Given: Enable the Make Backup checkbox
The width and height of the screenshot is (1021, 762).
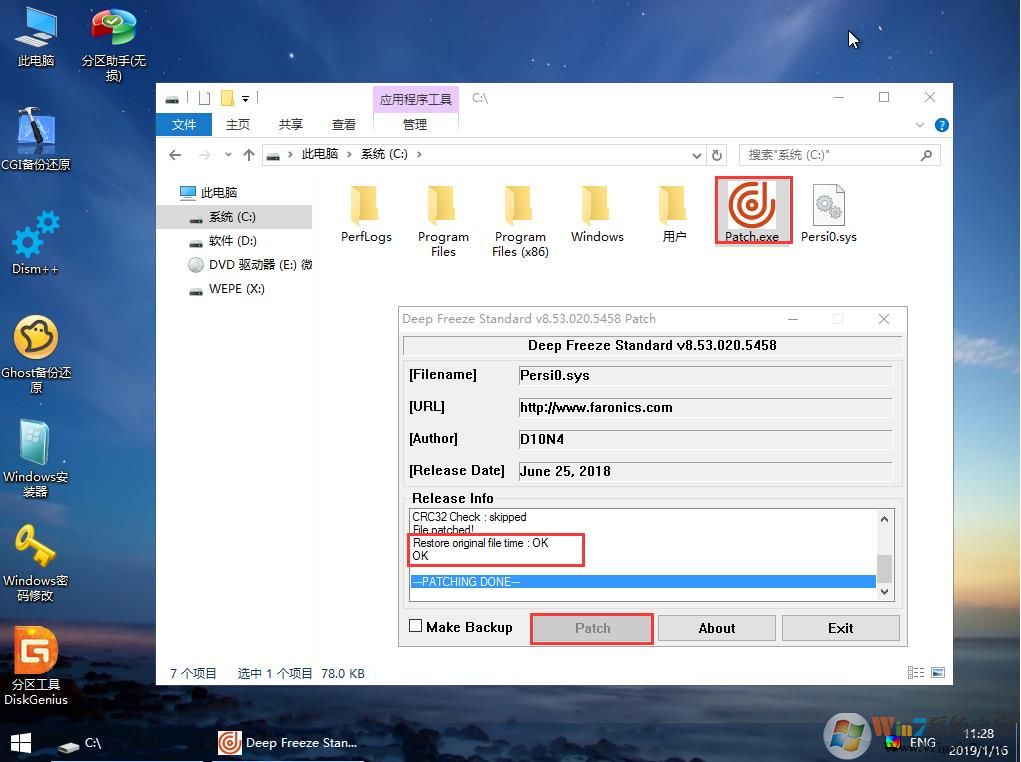Looking at the screenshot, I should [415, 627].
